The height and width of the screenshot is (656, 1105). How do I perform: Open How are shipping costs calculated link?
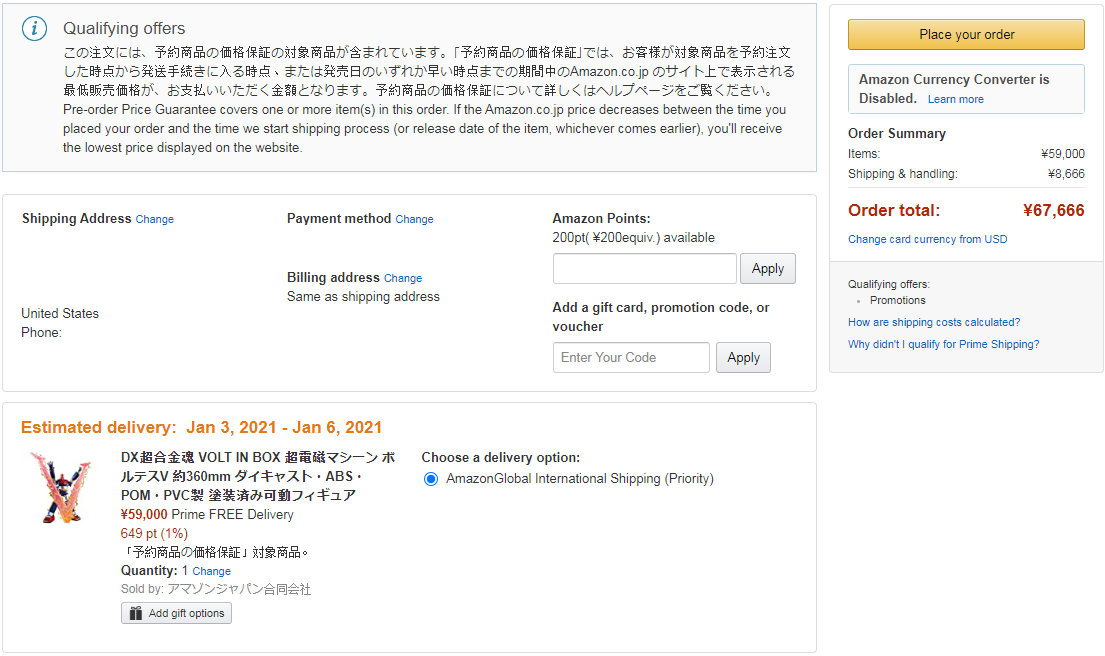pyautogui.click(x=934, y=323)
